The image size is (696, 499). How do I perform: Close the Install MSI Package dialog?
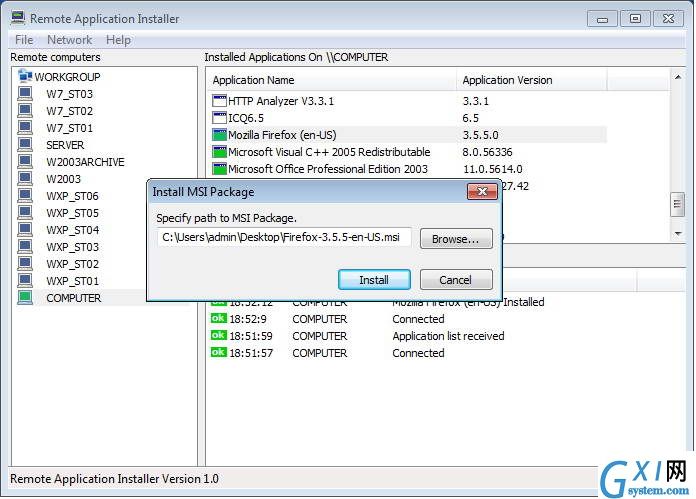tap(482, 191)
